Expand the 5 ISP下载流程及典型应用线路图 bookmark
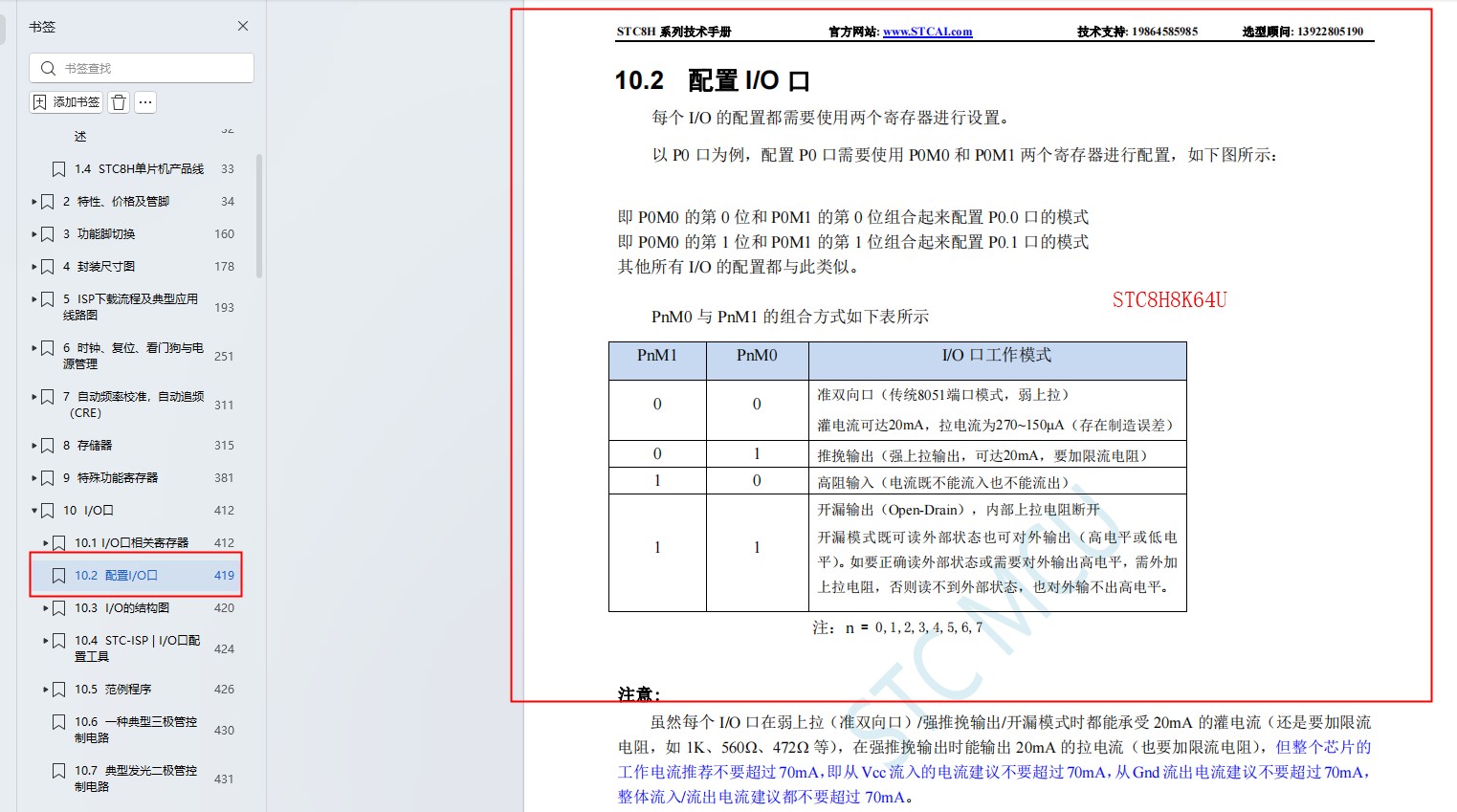 [x=34, y=299]
